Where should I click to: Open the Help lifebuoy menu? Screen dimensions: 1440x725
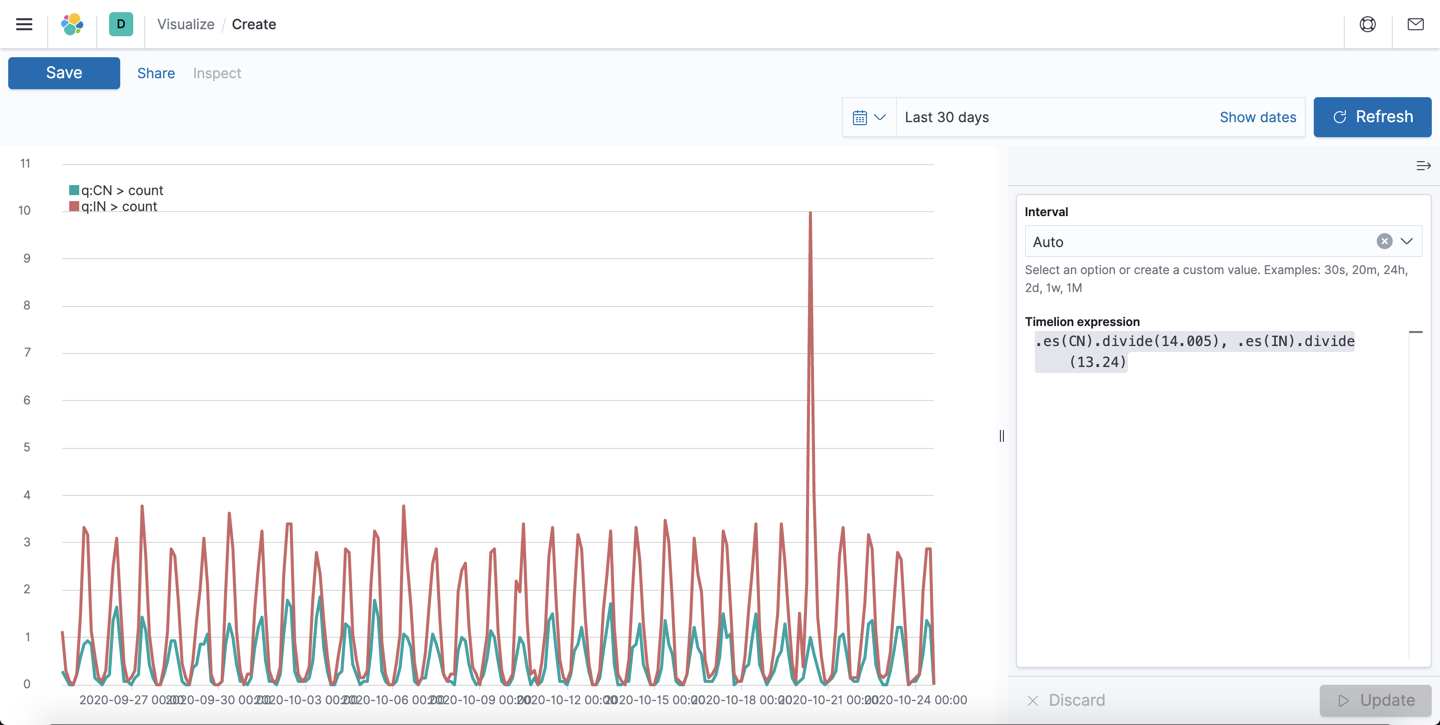1367,24
